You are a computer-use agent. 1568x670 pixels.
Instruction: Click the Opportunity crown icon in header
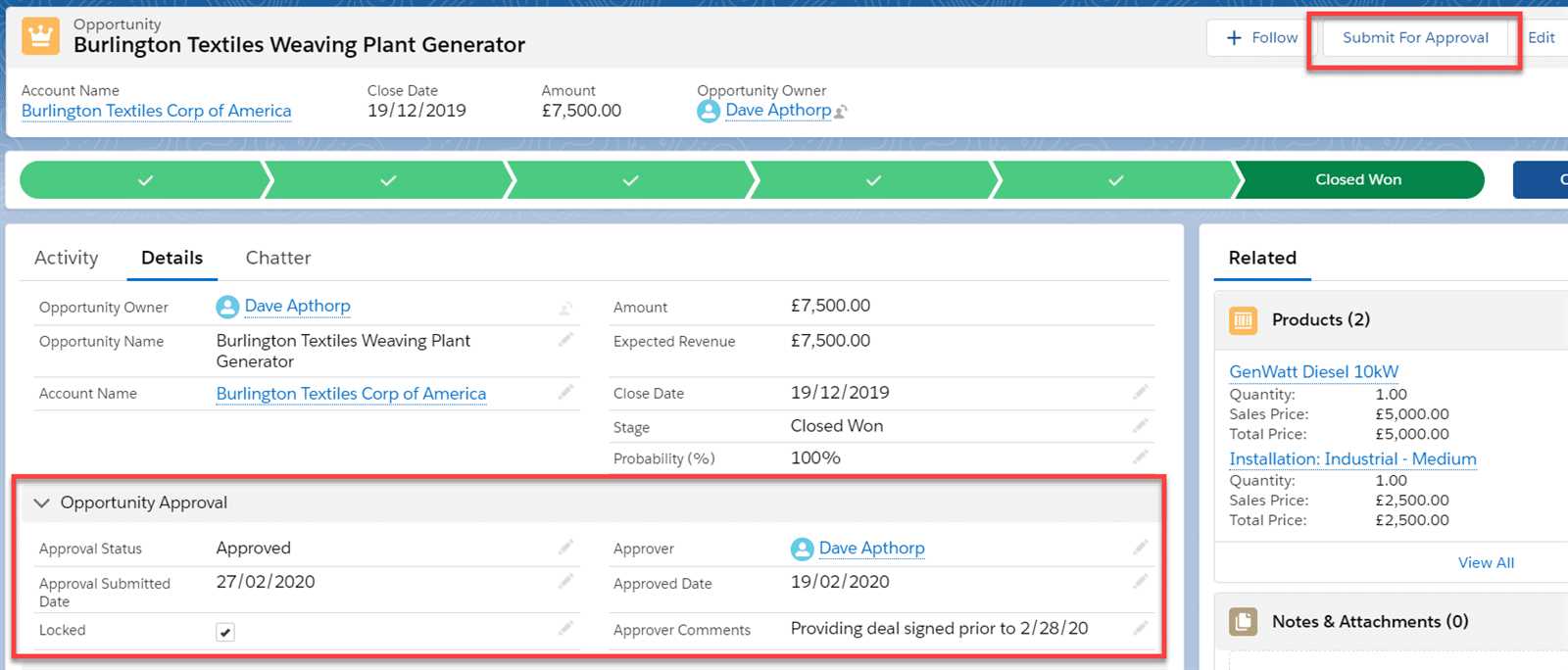tap(40, 36)
